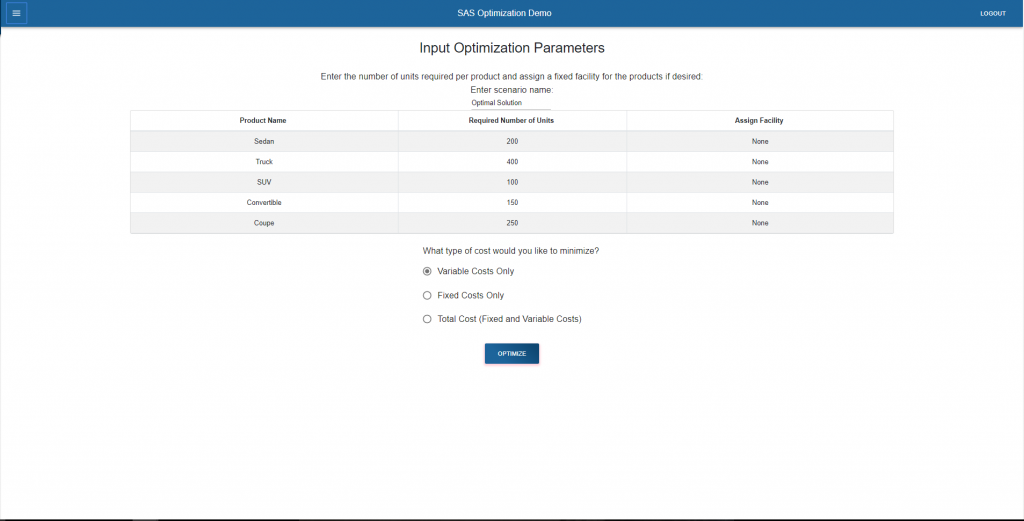This screenshot has height=521, width=1024.
Task: Open Assign Facility dropdown for Sedan
Action: 760,141
